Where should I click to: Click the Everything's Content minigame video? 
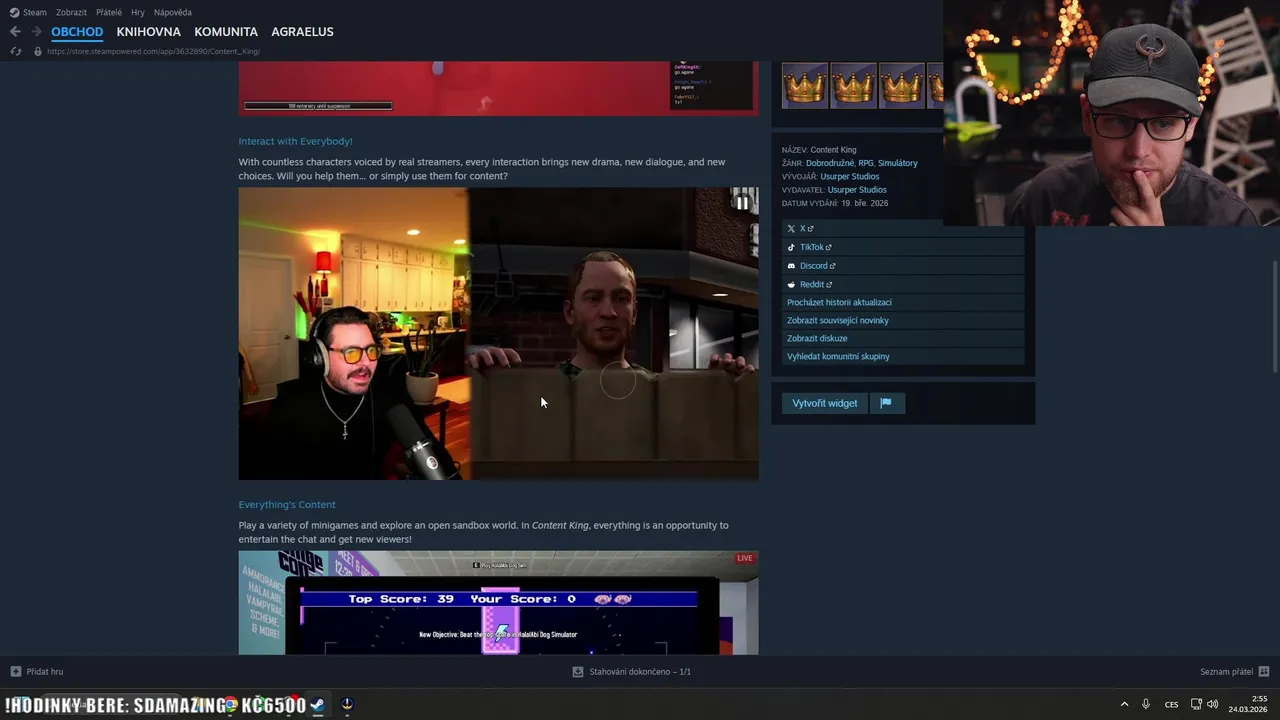click(498, 603)
